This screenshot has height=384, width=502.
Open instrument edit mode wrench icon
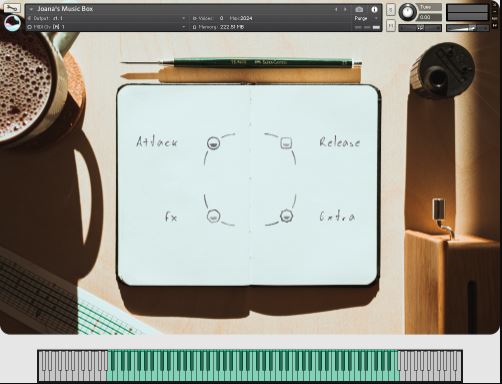(x=12, y=8)
